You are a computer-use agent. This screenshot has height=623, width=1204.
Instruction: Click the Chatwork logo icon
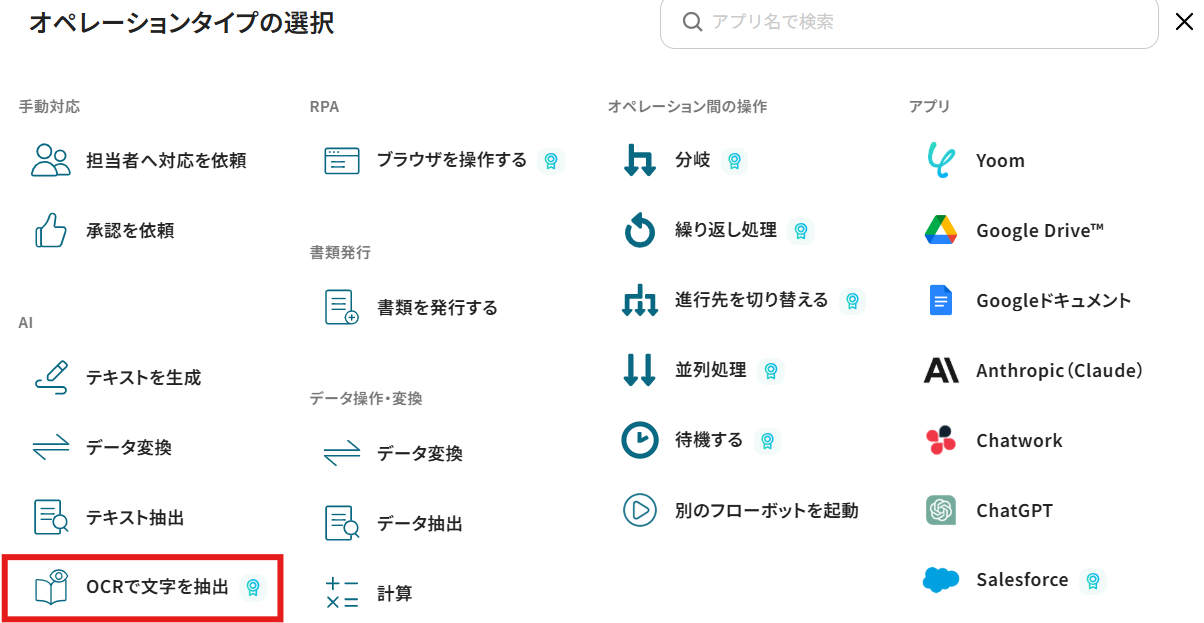(x=941, y=440)
